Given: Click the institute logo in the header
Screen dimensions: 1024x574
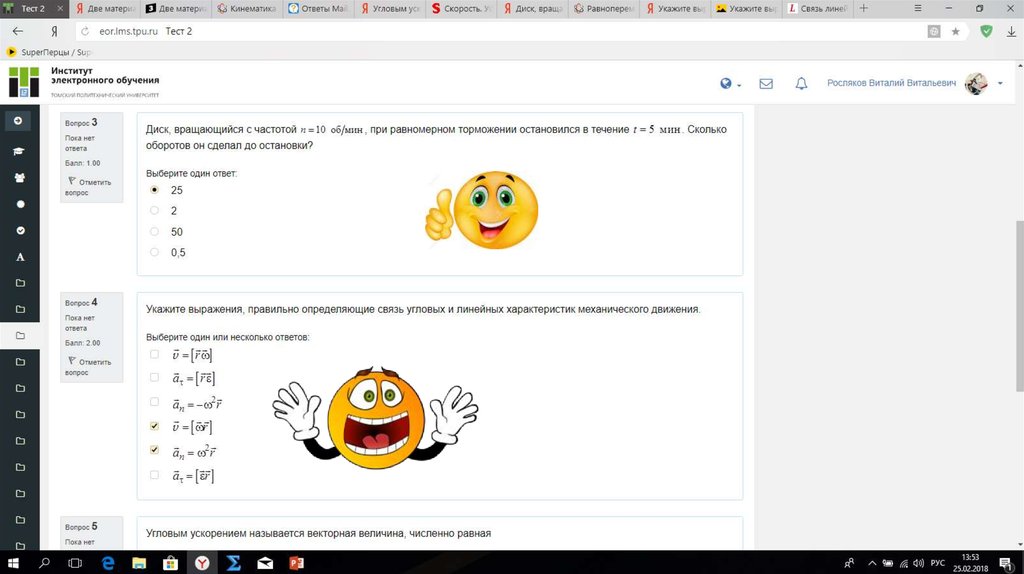Looking at the screenshot, I should [24, 82].
